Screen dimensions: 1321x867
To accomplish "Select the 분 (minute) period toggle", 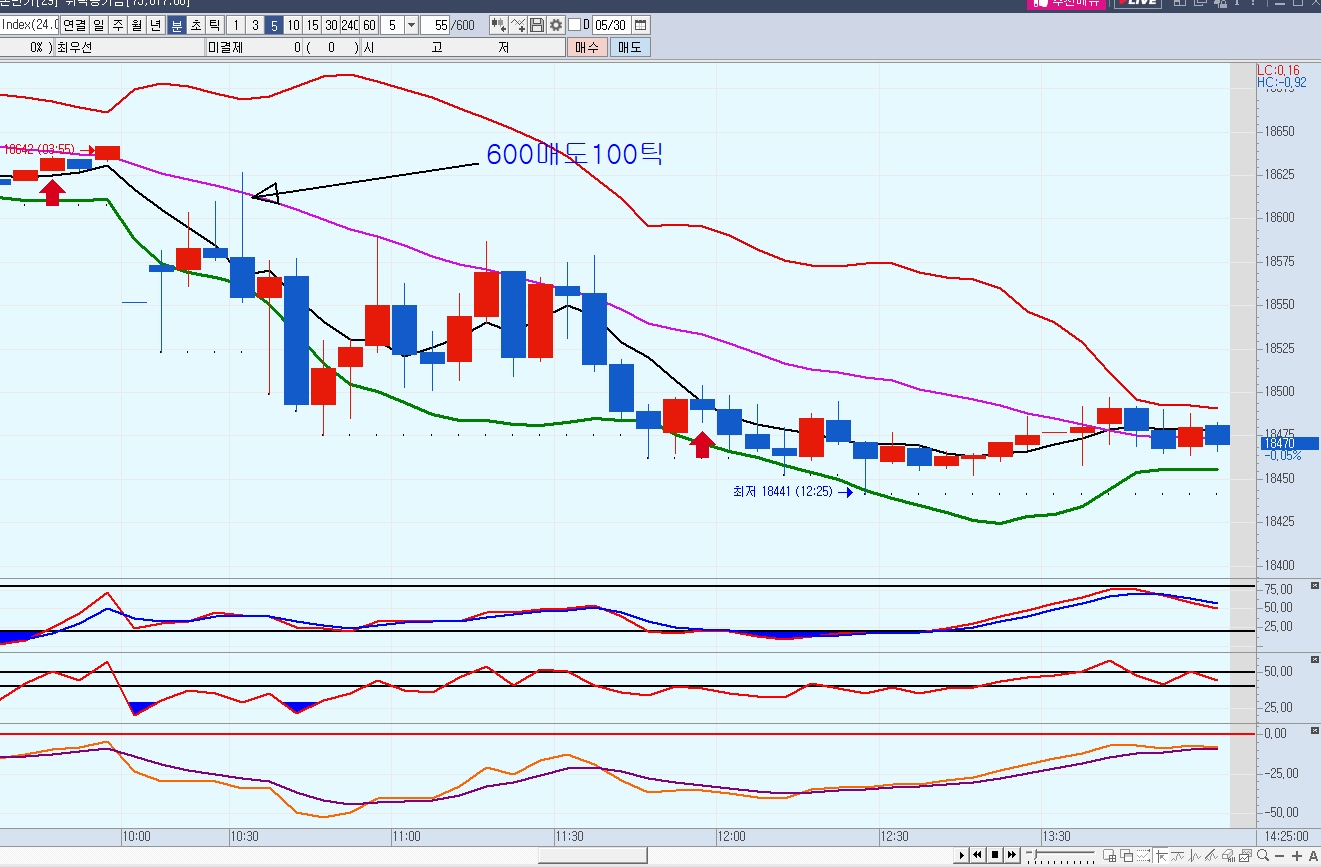I will (176, 25).
